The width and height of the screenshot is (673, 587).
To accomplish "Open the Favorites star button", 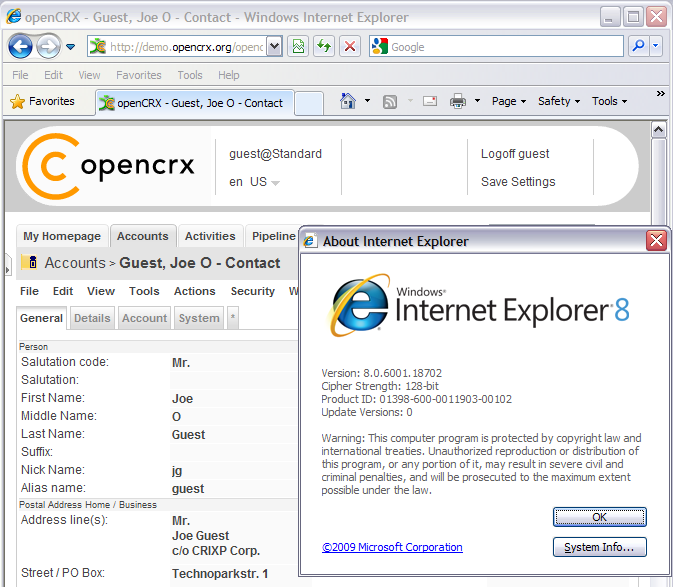I will [42, 102].
